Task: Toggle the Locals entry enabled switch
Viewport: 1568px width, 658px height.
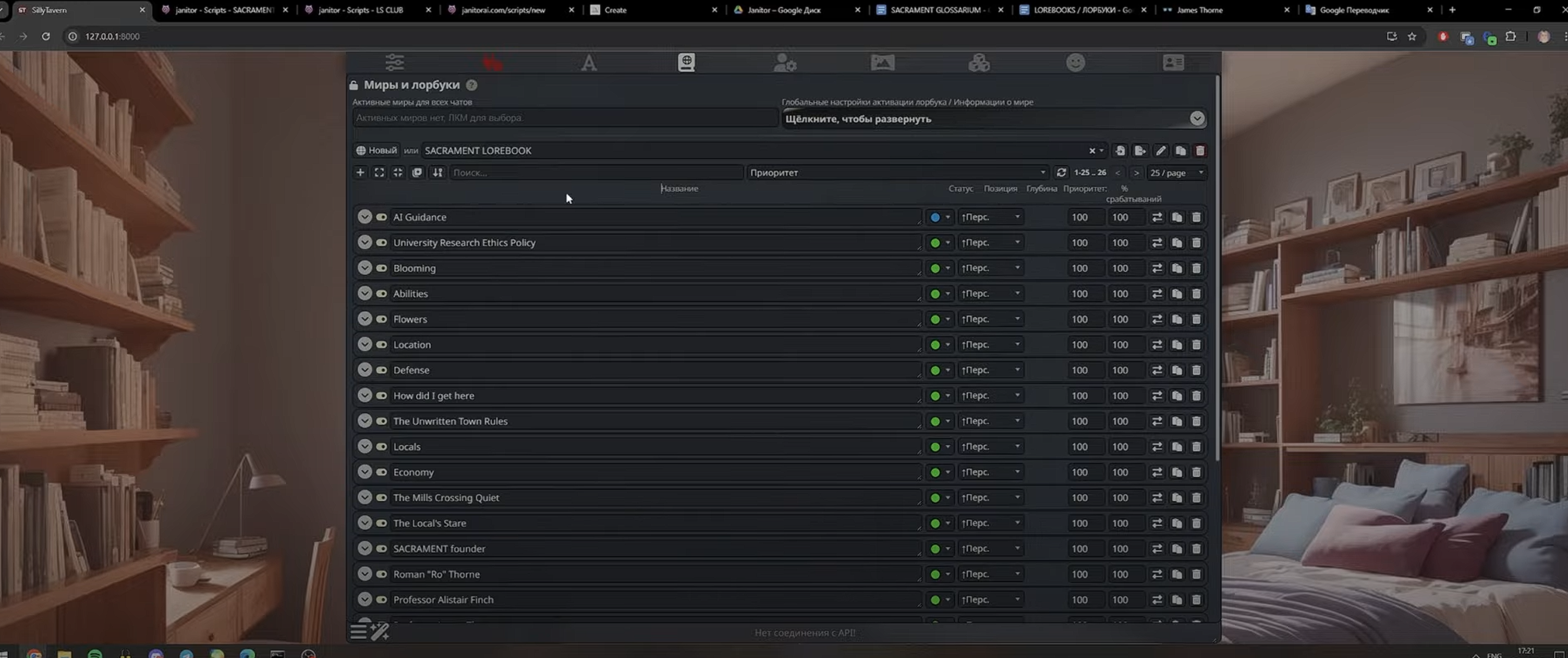Action: click(x=382, y=447)
